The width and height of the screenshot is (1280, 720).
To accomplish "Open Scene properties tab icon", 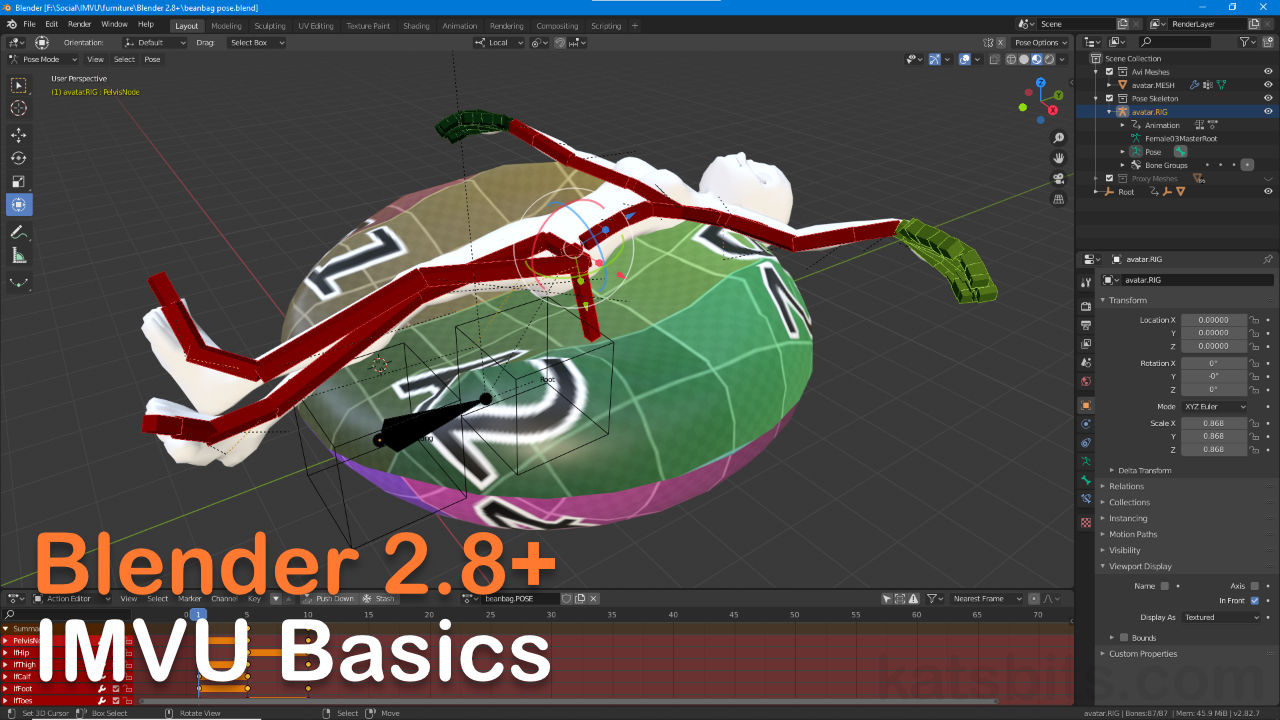I will tap(1086, 363).
